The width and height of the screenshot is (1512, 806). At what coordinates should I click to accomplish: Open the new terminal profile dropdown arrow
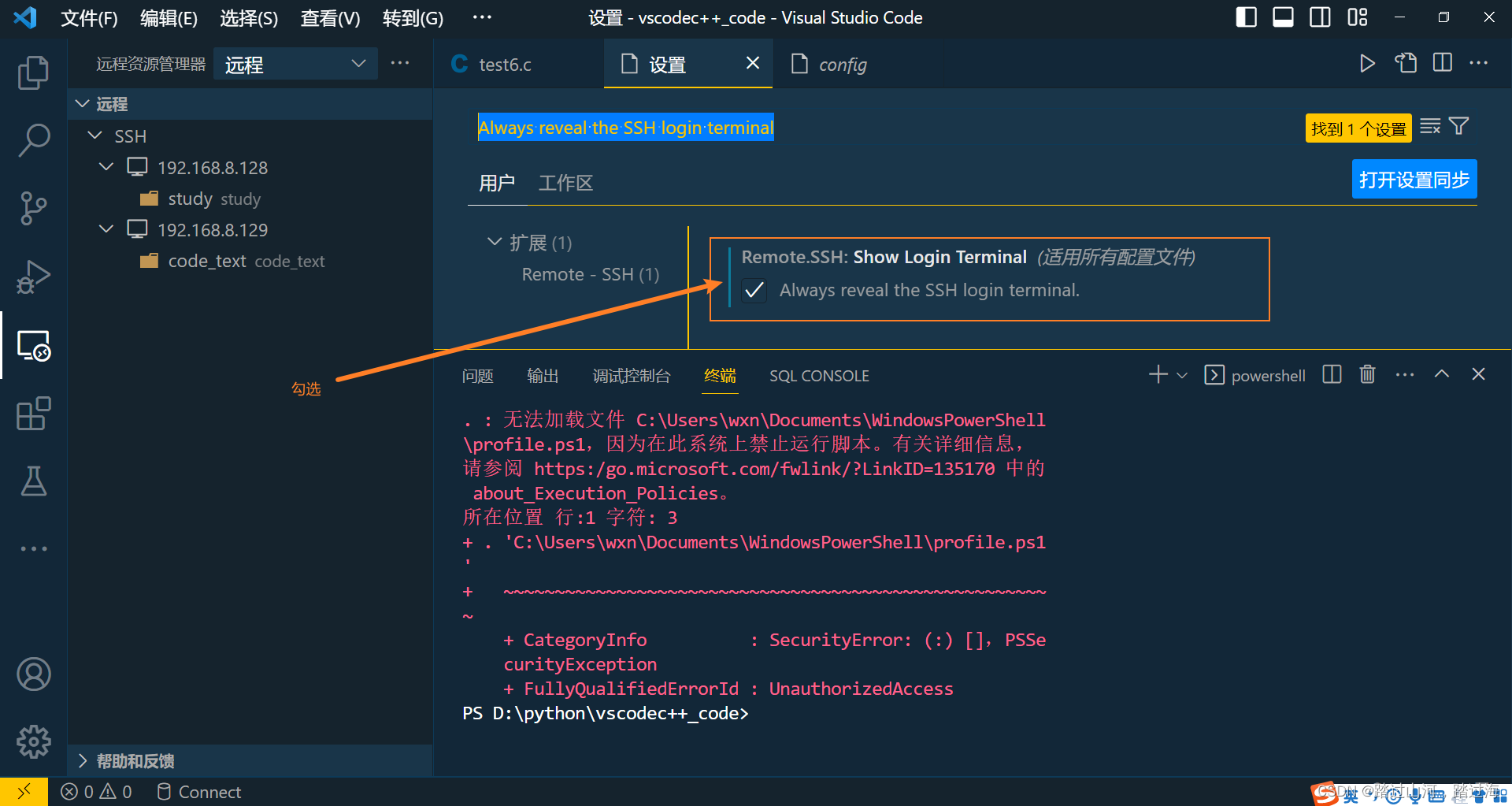(x=1182, y=376)
